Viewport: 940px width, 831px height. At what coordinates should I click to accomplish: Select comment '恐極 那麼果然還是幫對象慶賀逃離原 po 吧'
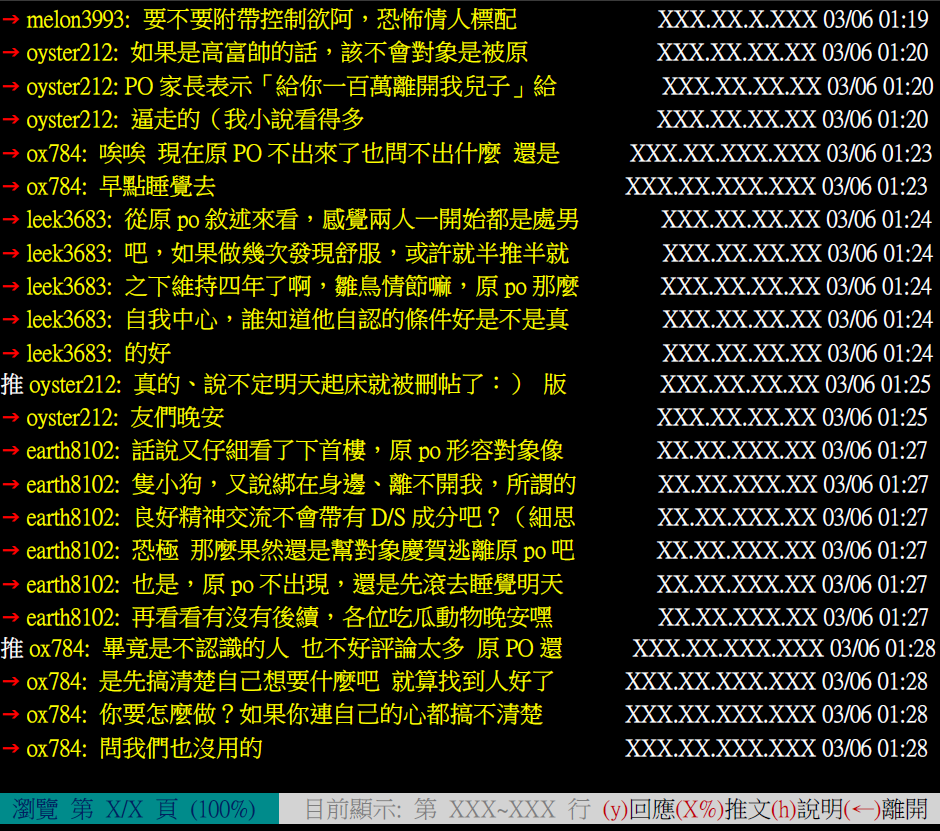point(352,550)
